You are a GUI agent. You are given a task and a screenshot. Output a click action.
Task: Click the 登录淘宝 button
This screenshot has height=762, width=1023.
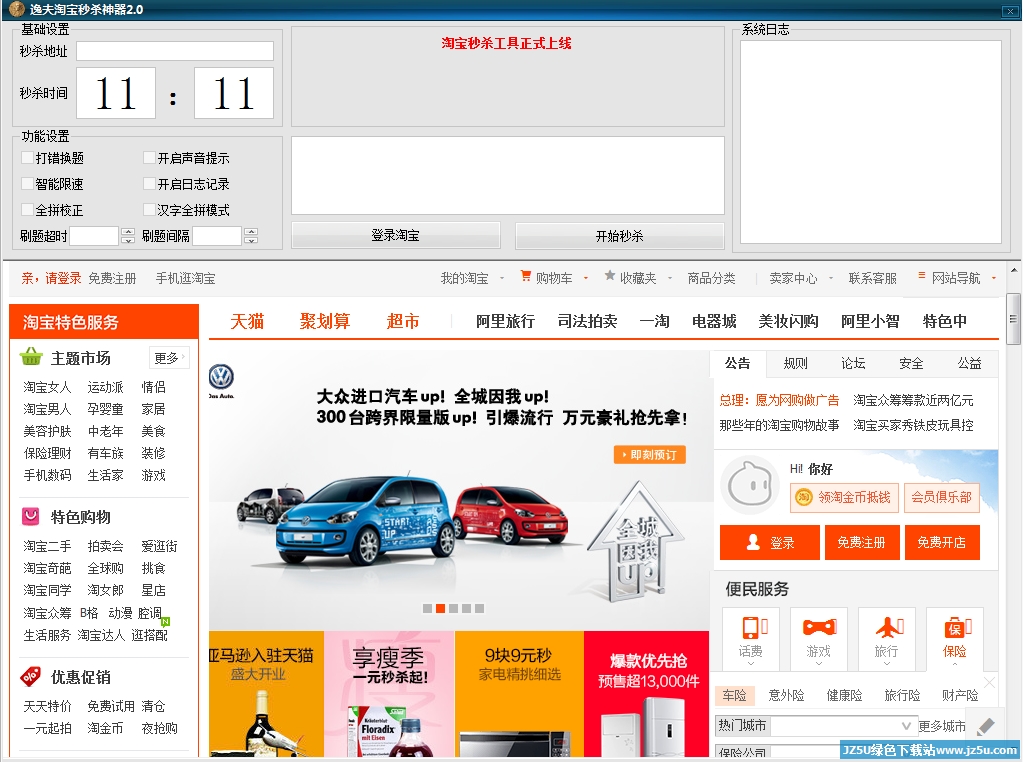coord(395,236)
